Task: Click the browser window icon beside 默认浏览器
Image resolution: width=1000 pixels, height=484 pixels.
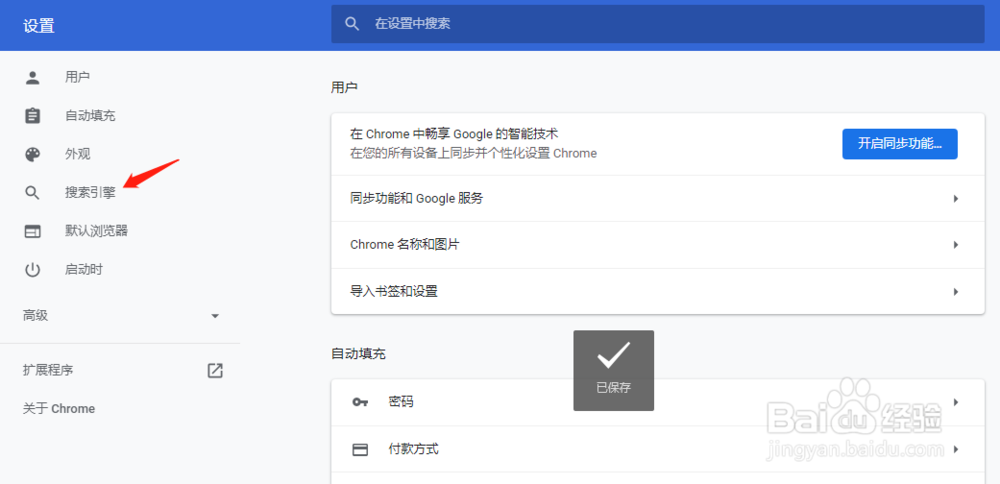Action: tap(33, 231)
